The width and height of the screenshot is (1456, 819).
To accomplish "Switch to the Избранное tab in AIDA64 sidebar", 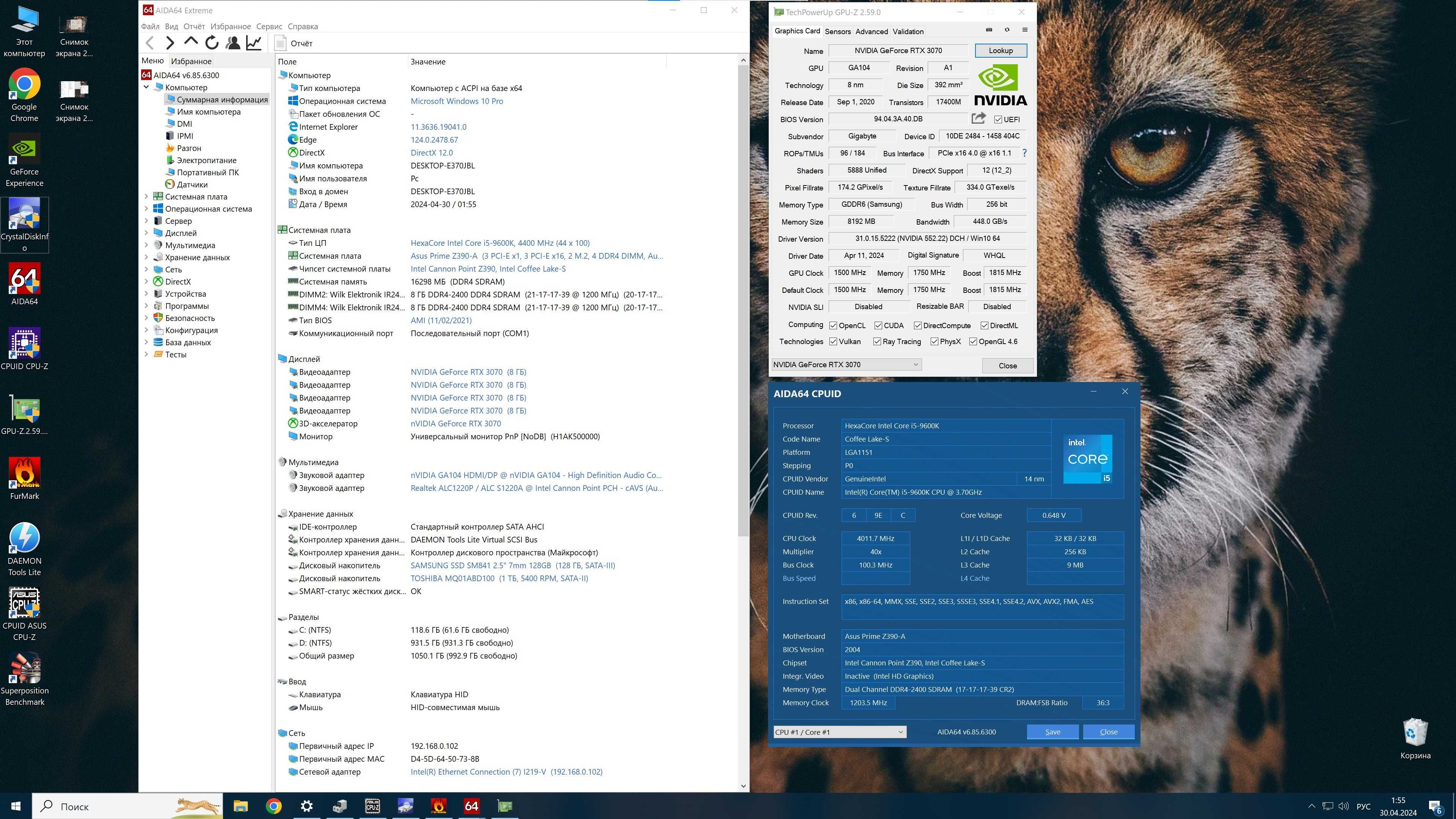I will click(191, 61).
